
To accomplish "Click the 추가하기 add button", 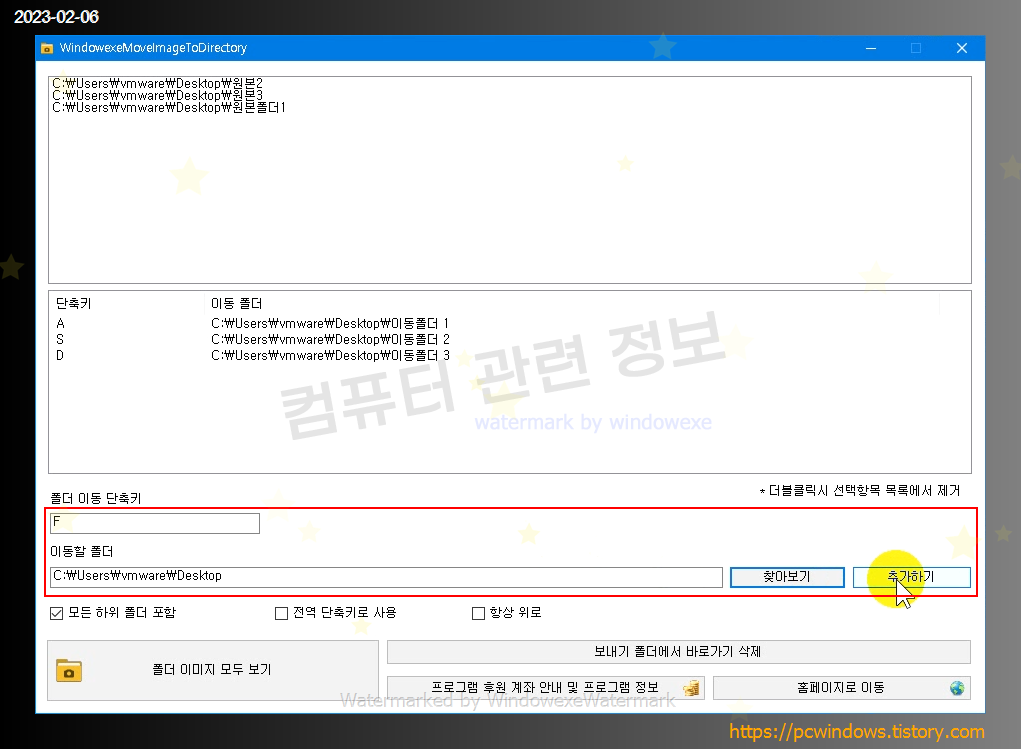I will click(x=912, y=577).
